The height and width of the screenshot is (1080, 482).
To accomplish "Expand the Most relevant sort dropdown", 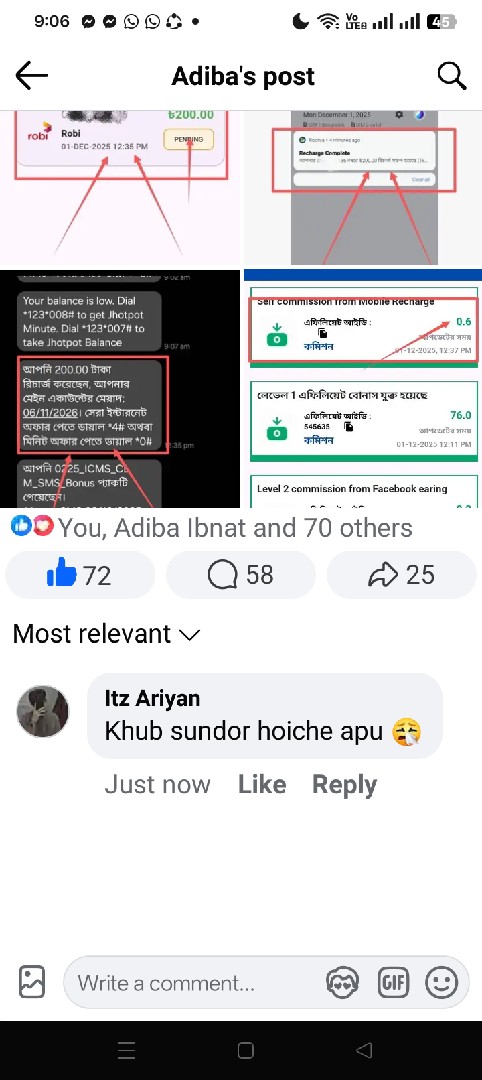I will (106, 634).
